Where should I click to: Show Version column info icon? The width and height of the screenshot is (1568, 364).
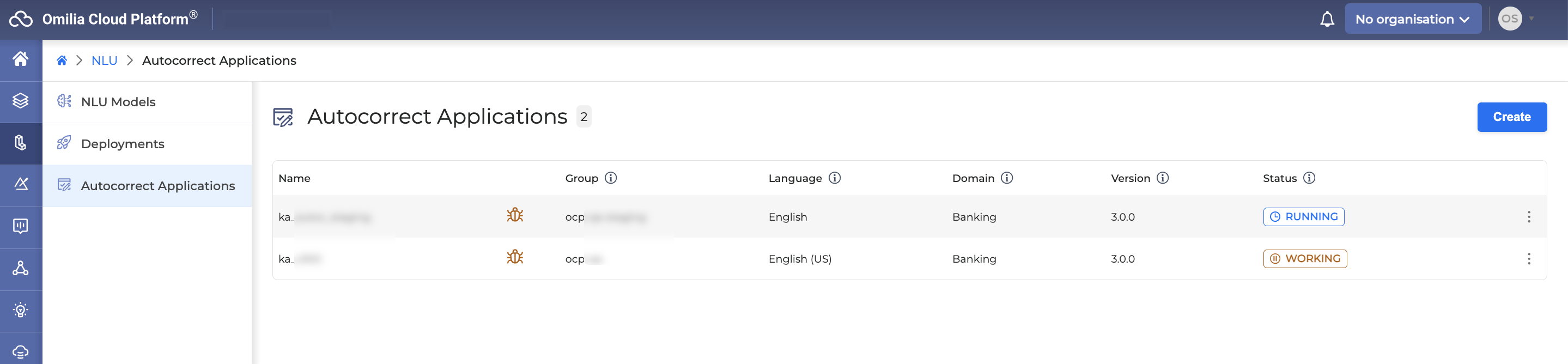tap(1163, 178)
